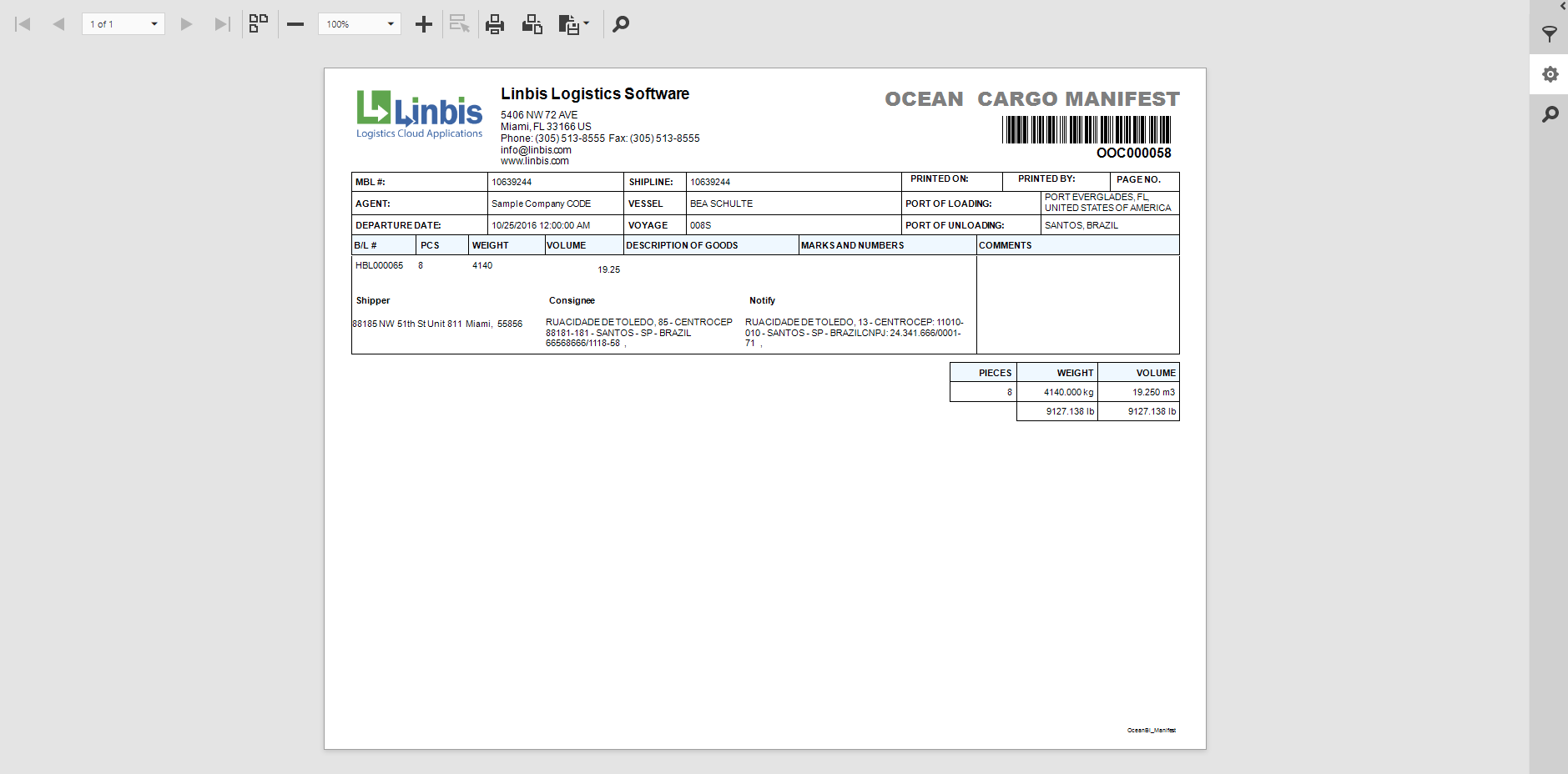The image size is (1568, 774).
Task: Click the OCEAN CARGO MANIFEST title
Action: [x=1032, y=99]
